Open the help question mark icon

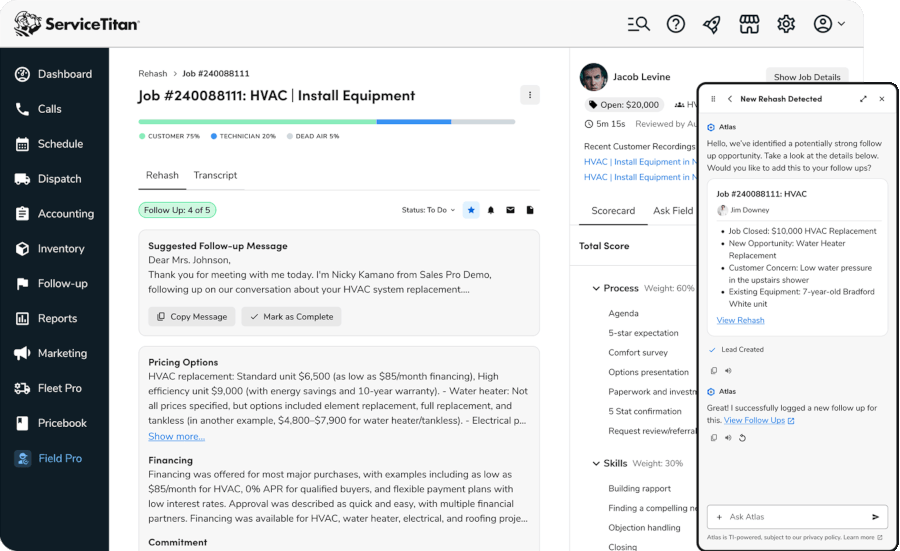pos(676,24)
